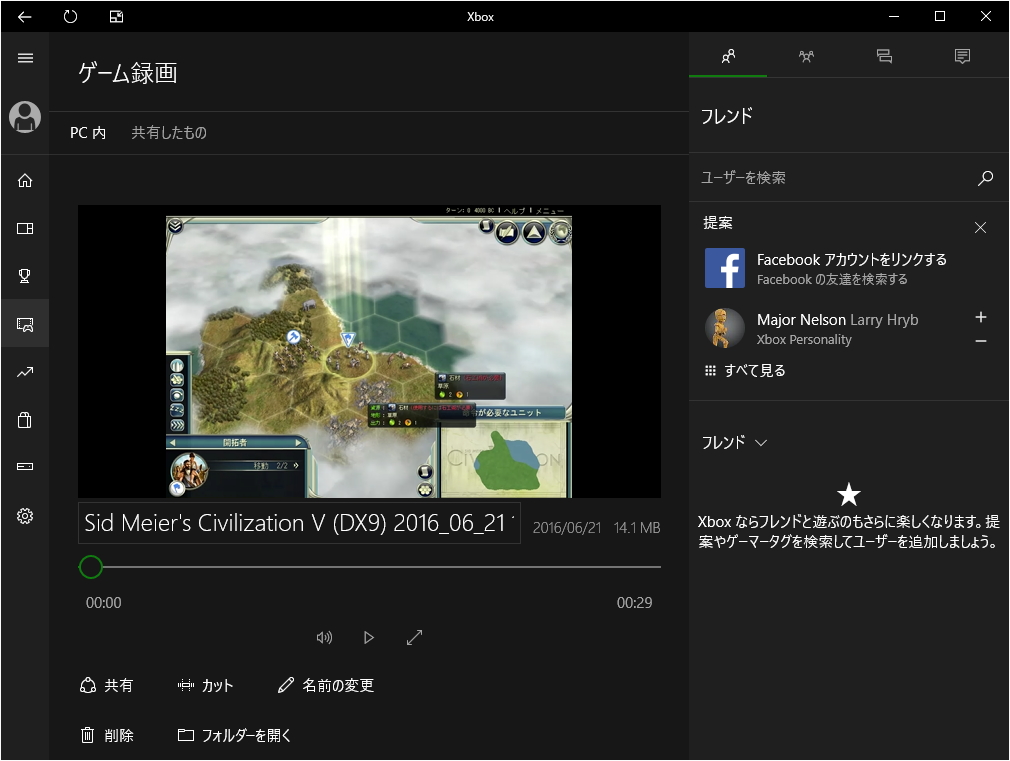Screen dimensions: 1010x761
Task: Click the Major Nelson Larry Hryb name
Action: point(837,320)
